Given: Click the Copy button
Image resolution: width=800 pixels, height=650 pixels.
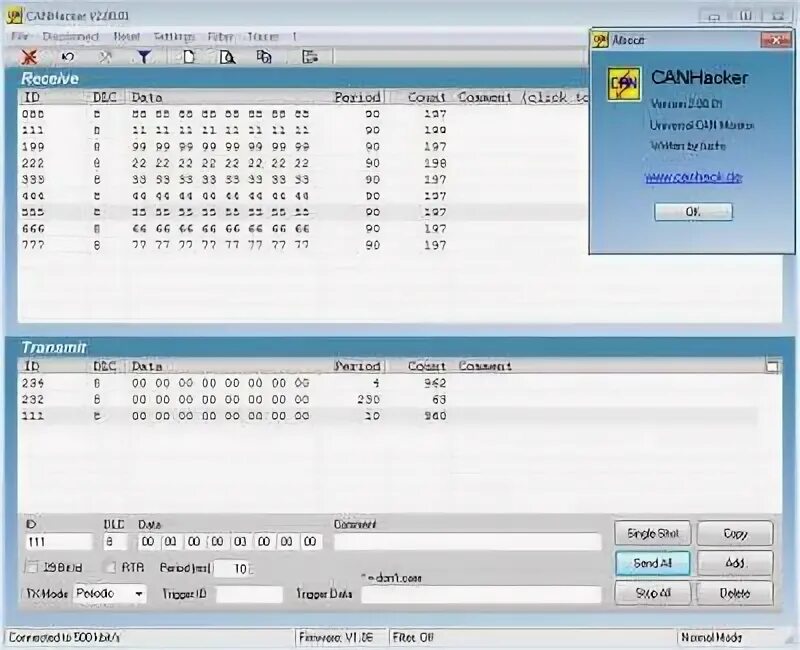Looking at the screenshot, I should point(735,533).
